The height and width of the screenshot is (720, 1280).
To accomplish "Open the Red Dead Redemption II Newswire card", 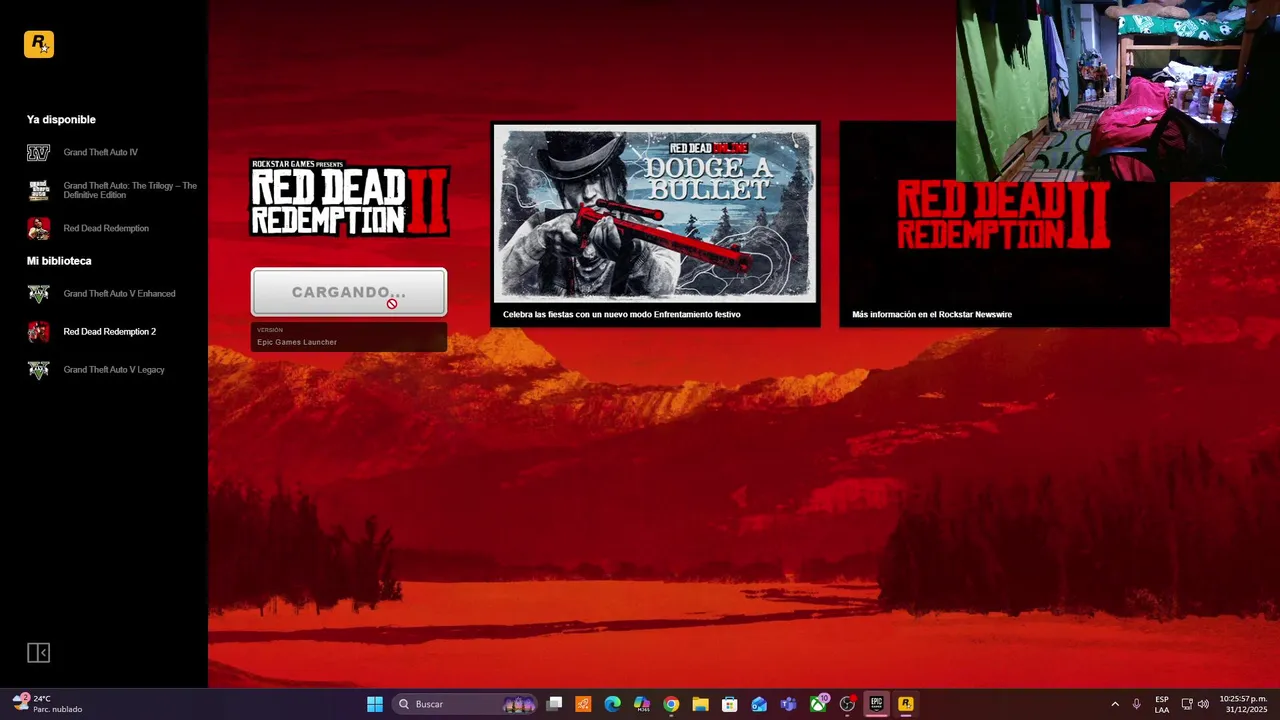I will point(1004,225).
